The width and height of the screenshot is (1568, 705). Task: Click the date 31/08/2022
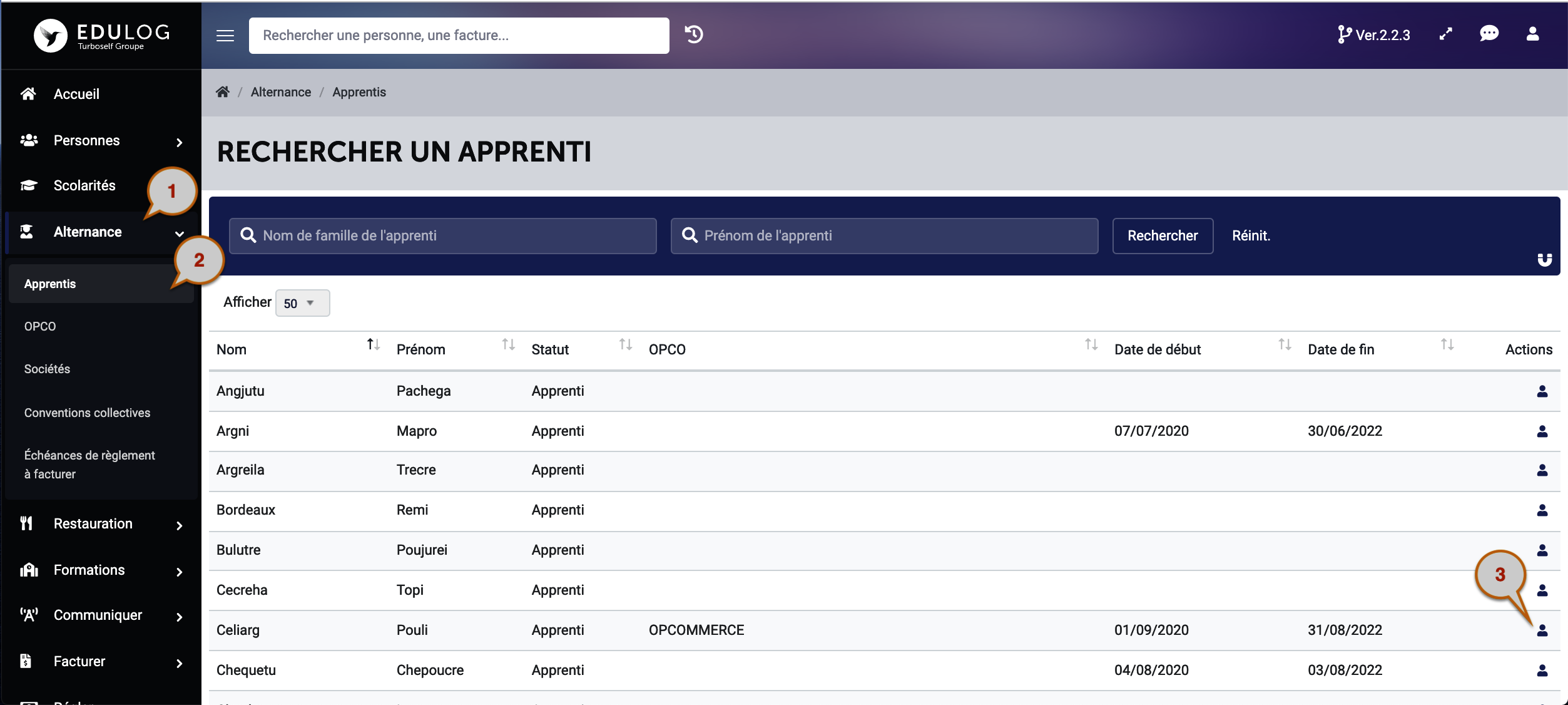pyautogui.click(x=1345, y=630)
